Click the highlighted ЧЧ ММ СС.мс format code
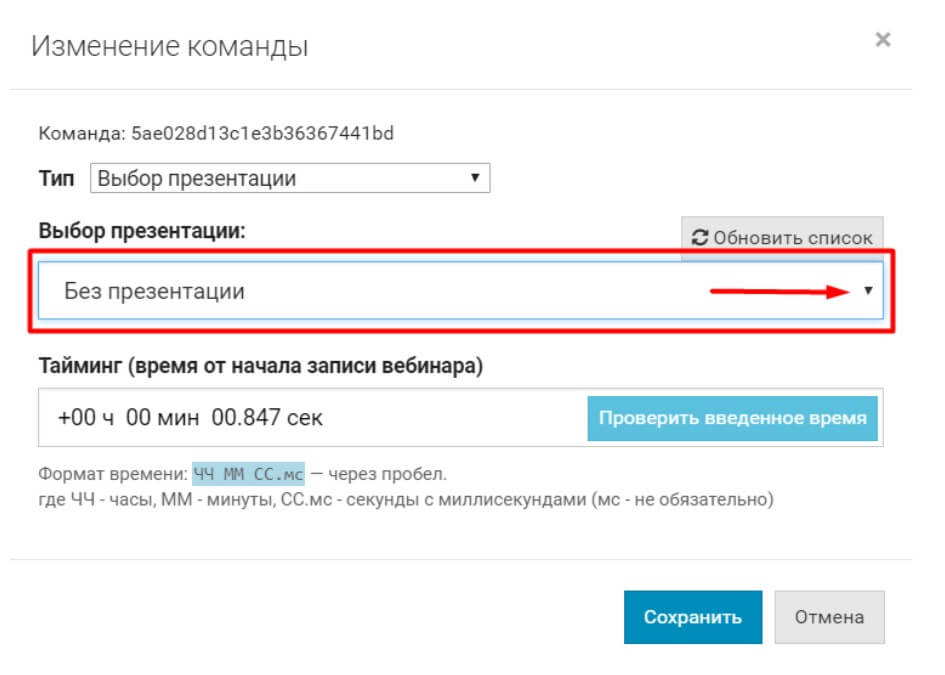Screen dimensions: 945x675 [x=248, y=473]
